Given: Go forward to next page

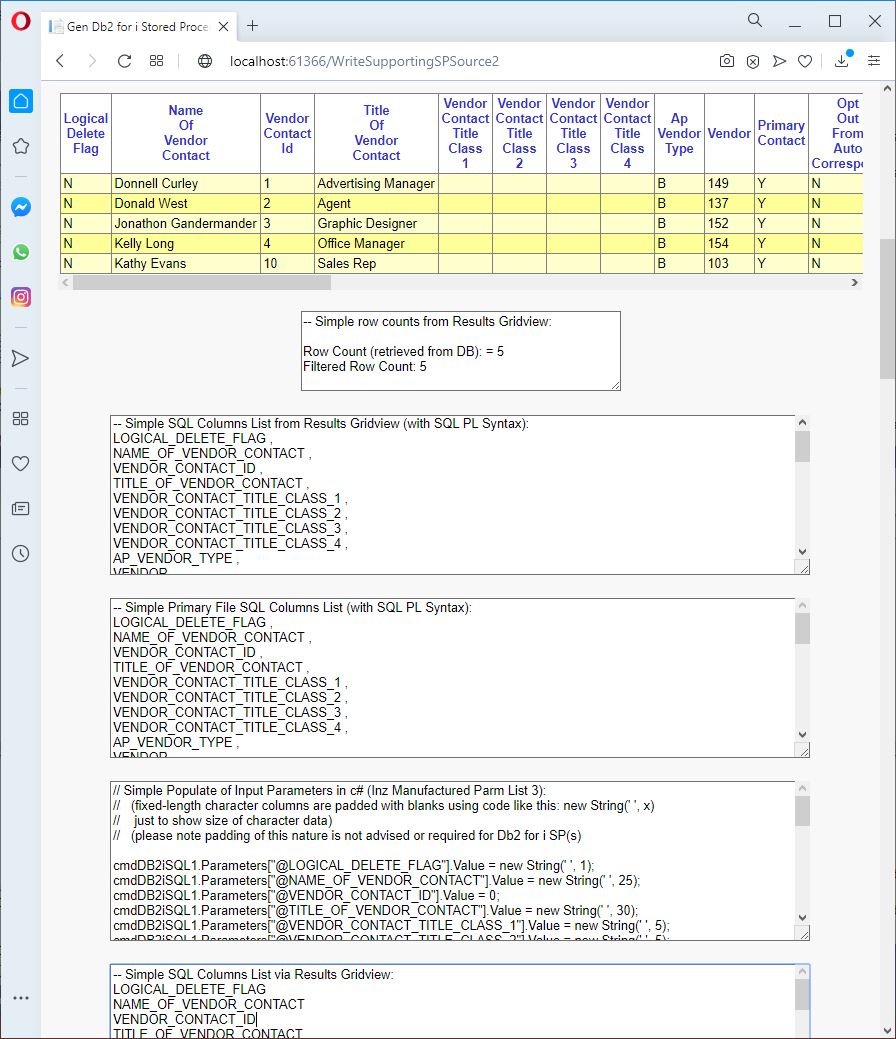Looking at the screenshot, I should [x=92, y=61].
